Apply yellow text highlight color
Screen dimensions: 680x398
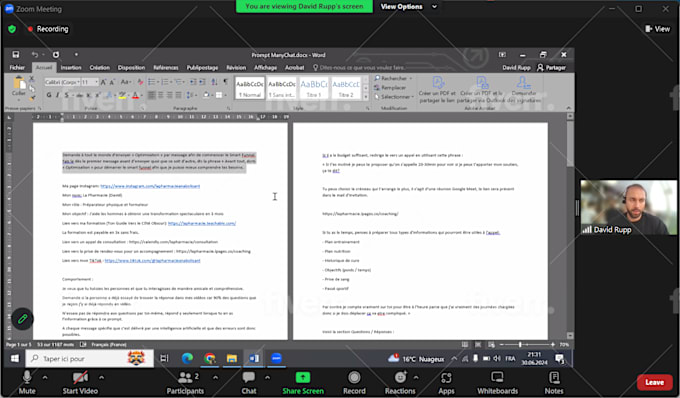point(122,95)
